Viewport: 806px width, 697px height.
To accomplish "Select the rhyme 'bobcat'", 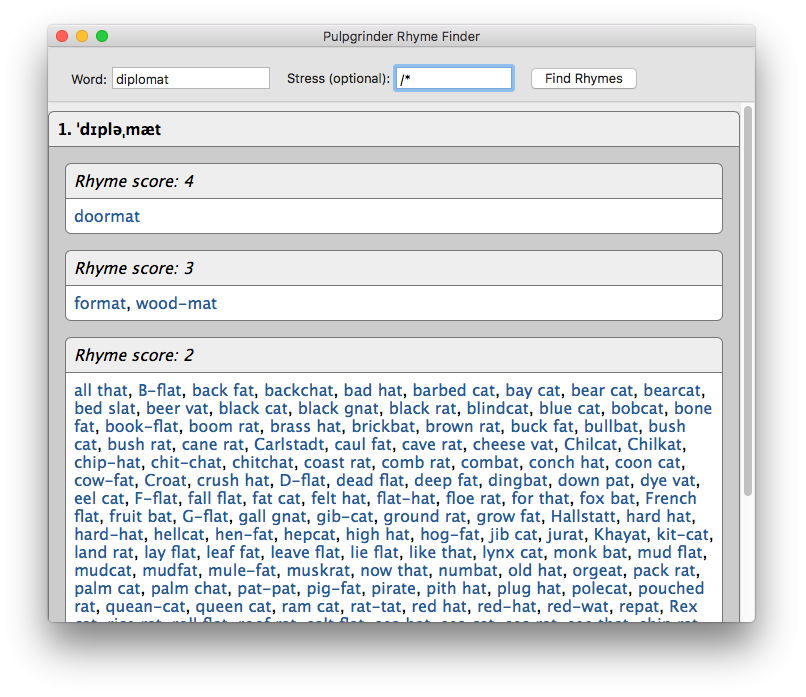I will [637, 409].
